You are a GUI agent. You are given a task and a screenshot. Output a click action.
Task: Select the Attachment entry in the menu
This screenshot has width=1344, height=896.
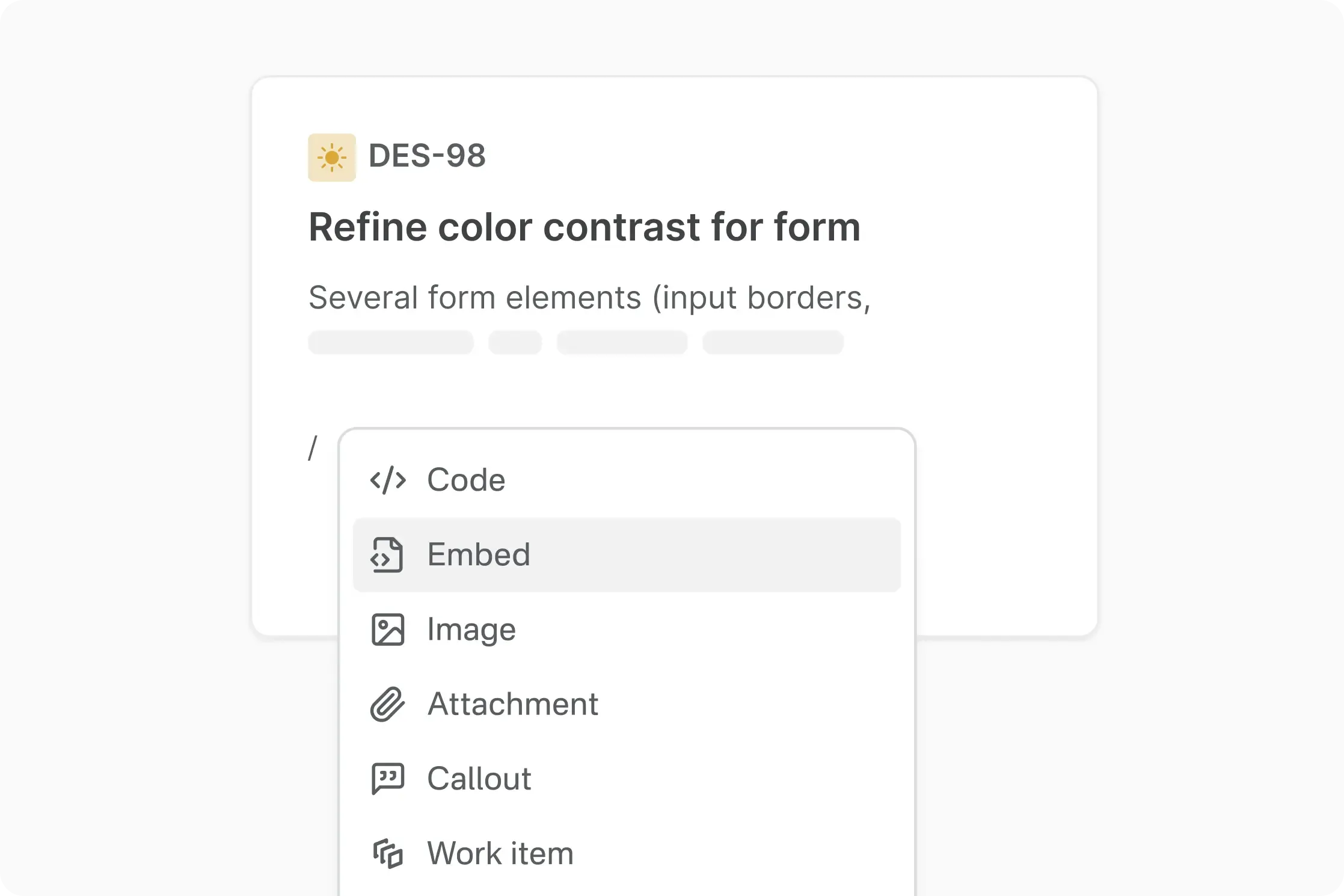click(512, 704)
